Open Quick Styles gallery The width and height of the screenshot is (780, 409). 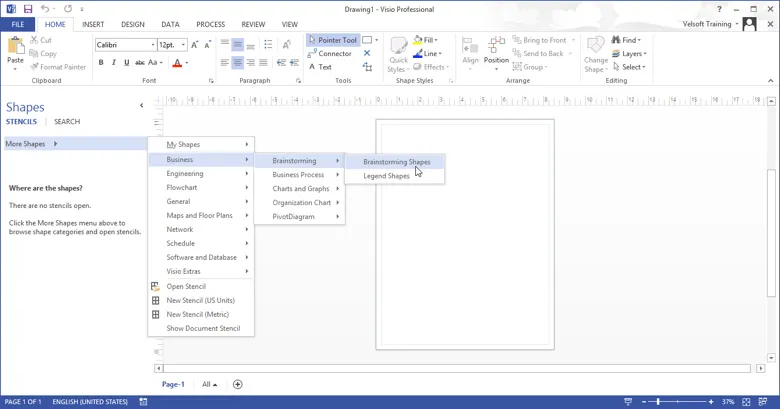pos(398,55)
